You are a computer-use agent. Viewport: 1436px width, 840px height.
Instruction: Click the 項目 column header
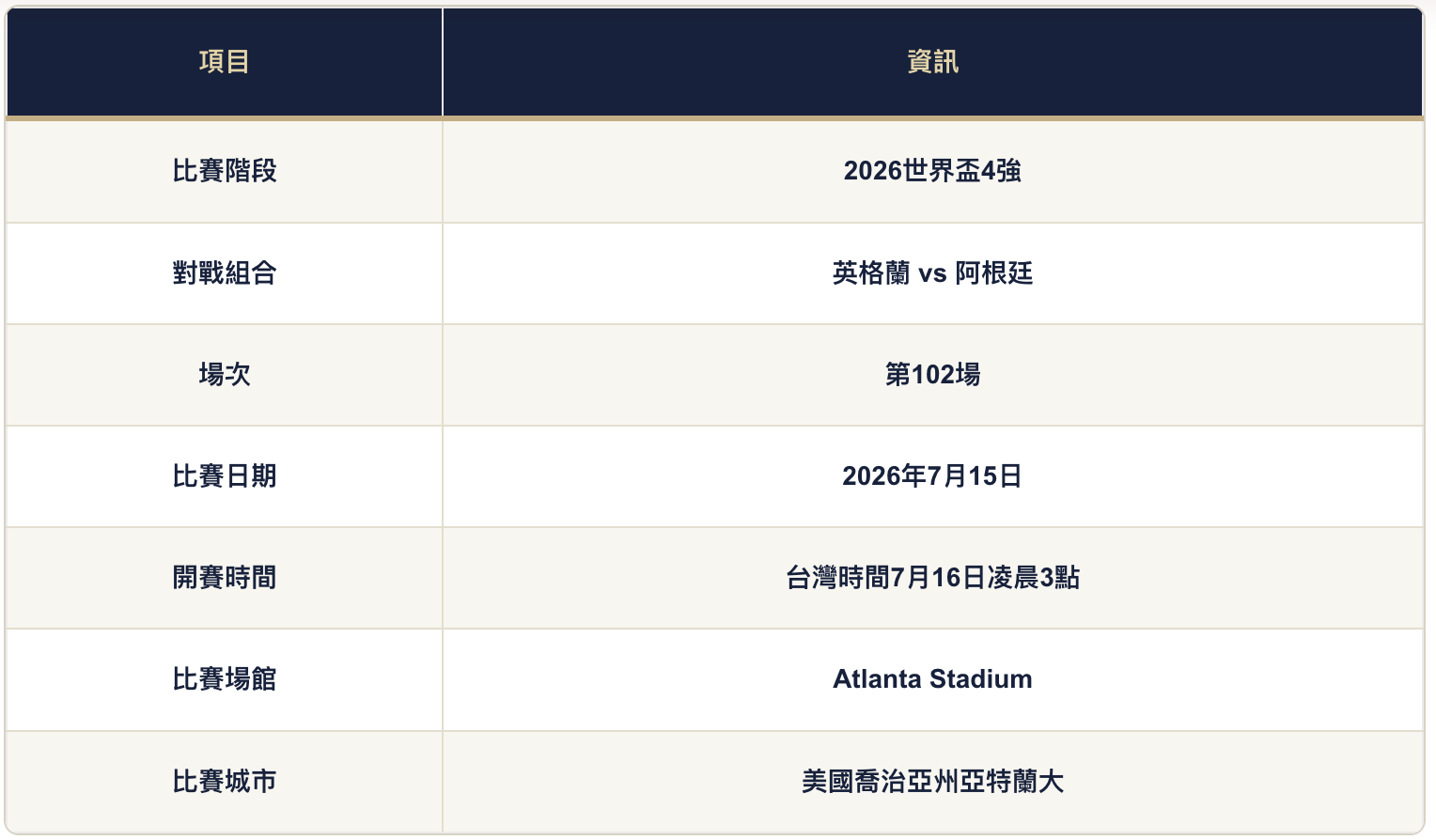point(224,62)
